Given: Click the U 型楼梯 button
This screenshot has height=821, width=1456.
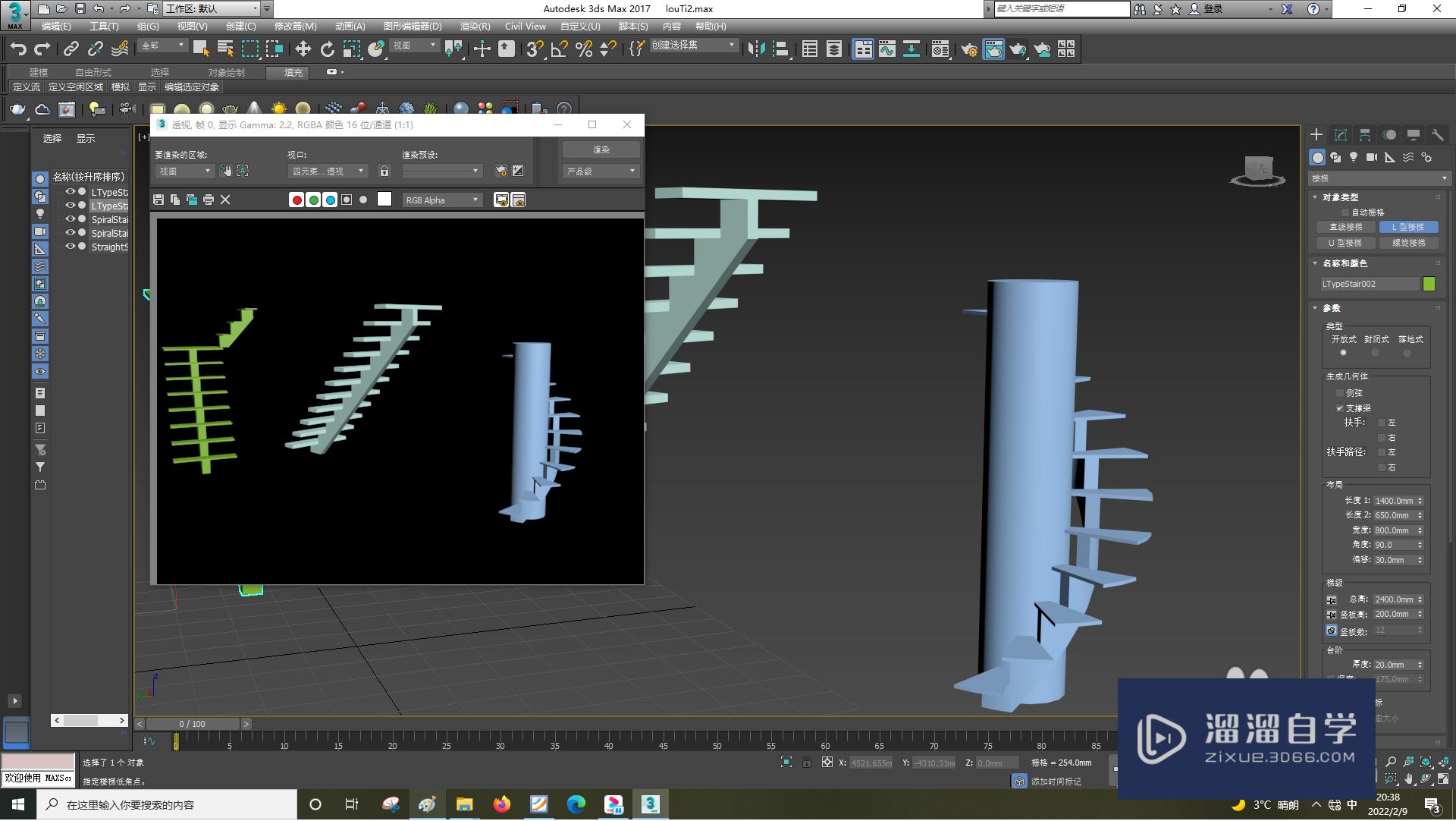Looking at the screenshot, I should tap(1346, 243).
